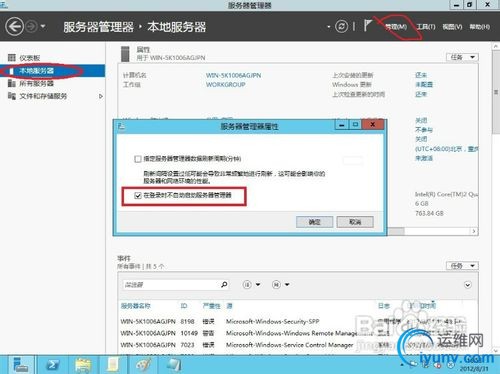Click the server icon beside 属性

click(x=125, y=54)
